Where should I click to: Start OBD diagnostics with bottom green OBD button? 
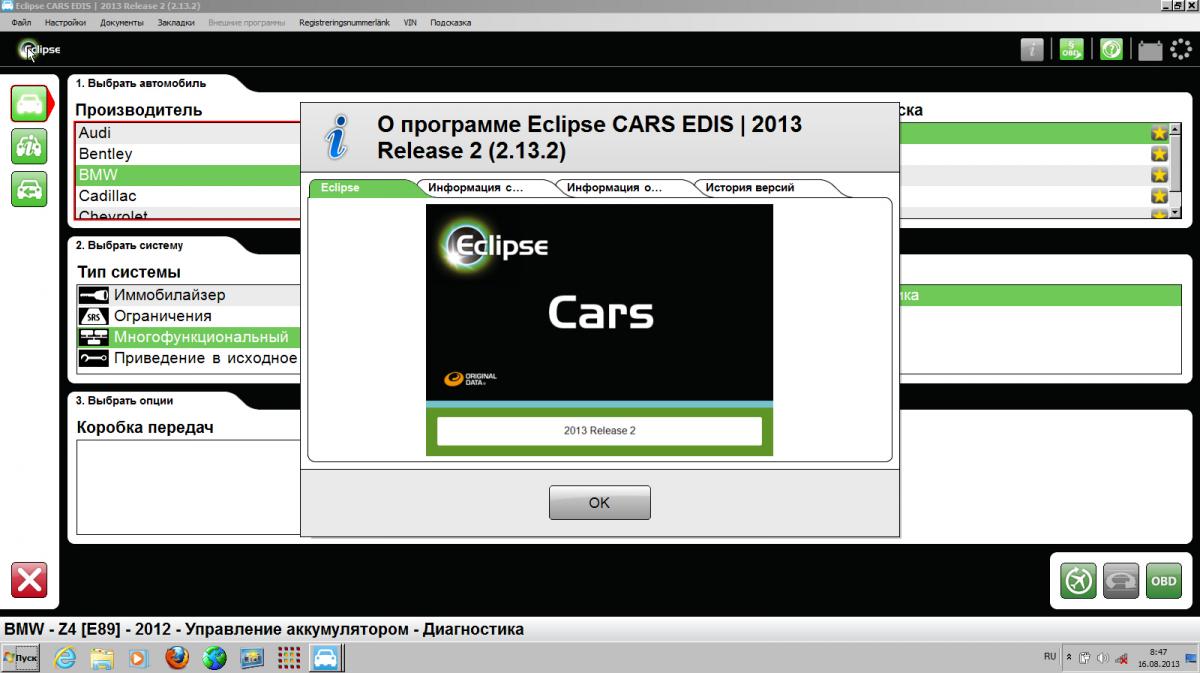(x=1163, y=581)
